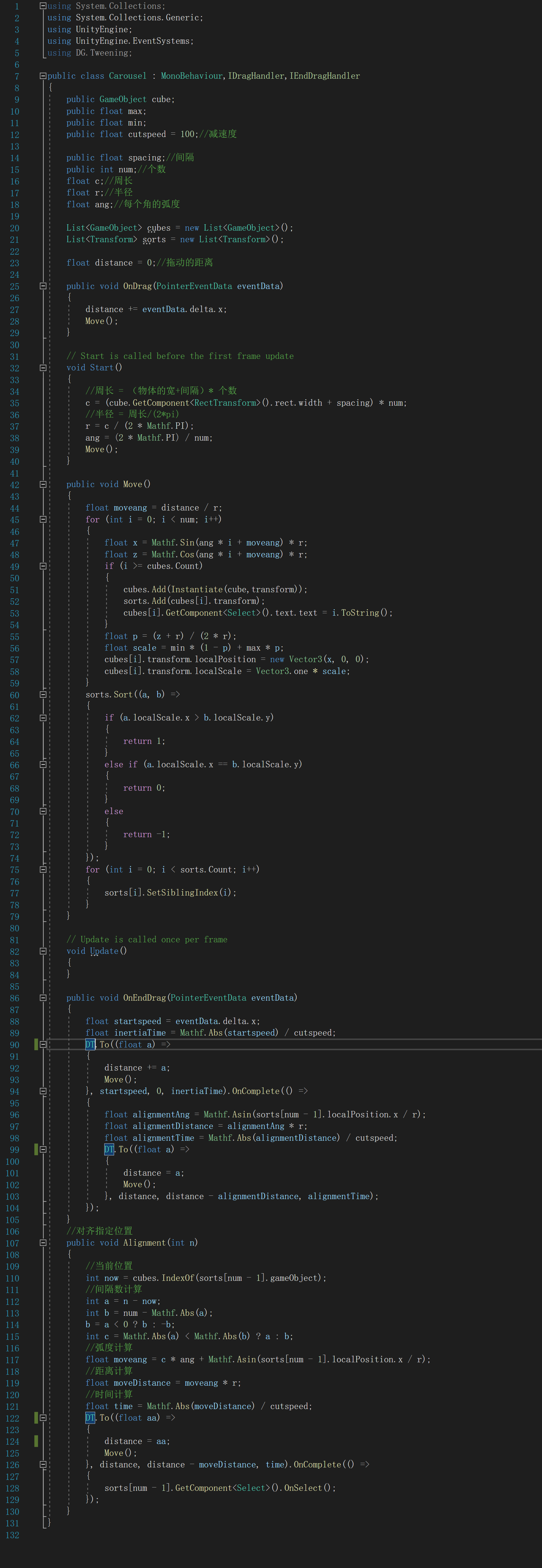Screen dimensions: 542x1568
Task: Click "cutspeed" in its field declaration on line 12
Action: pos(147,135)
